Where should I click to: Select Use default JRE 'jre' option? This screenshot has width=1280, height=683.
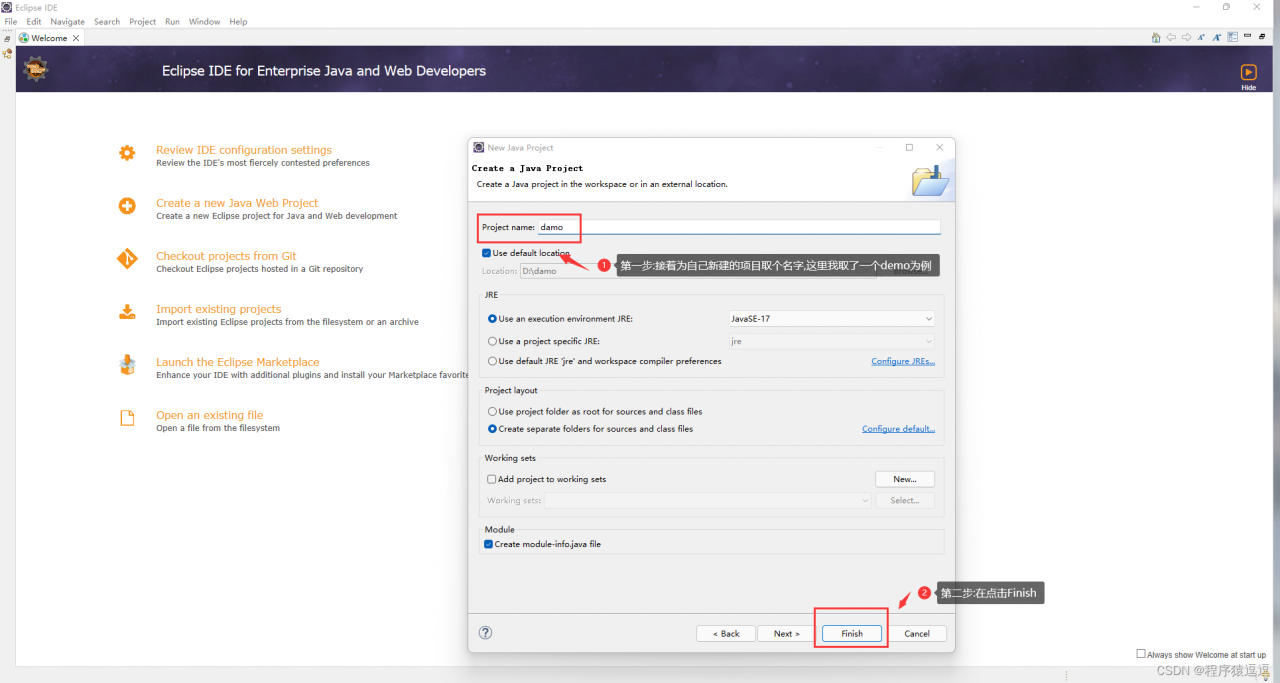(x=492, y=361)
